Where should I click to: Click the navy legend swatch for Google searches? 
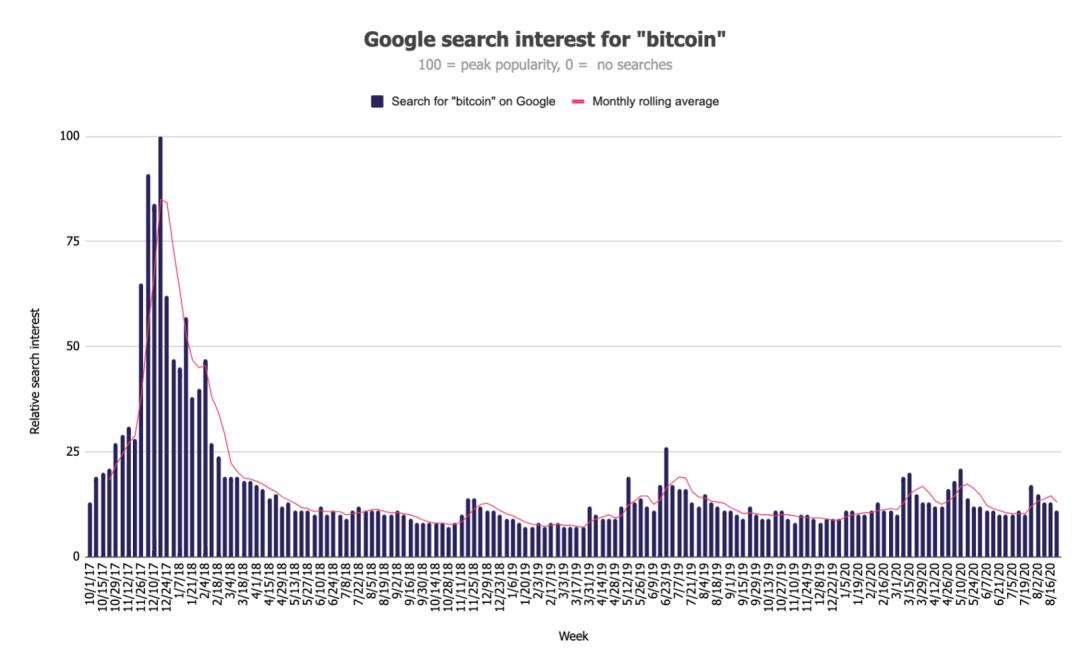377,101
